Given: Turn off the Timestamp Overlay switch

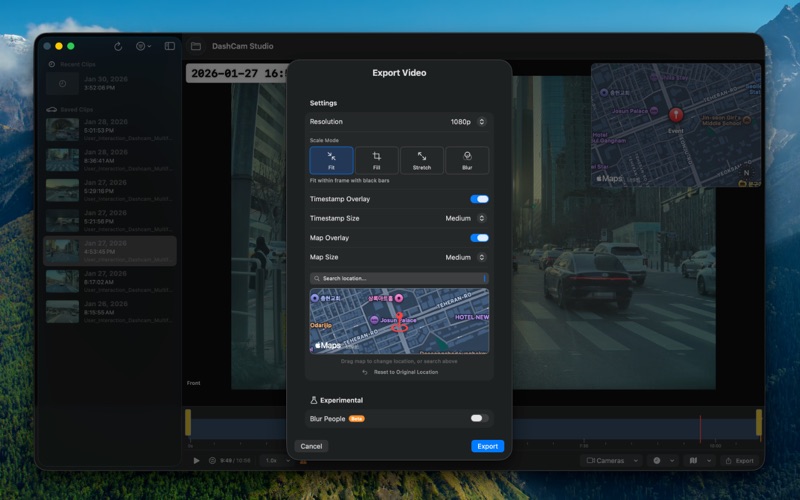Looking at the screenshot, I should click(x=480, y=199).
